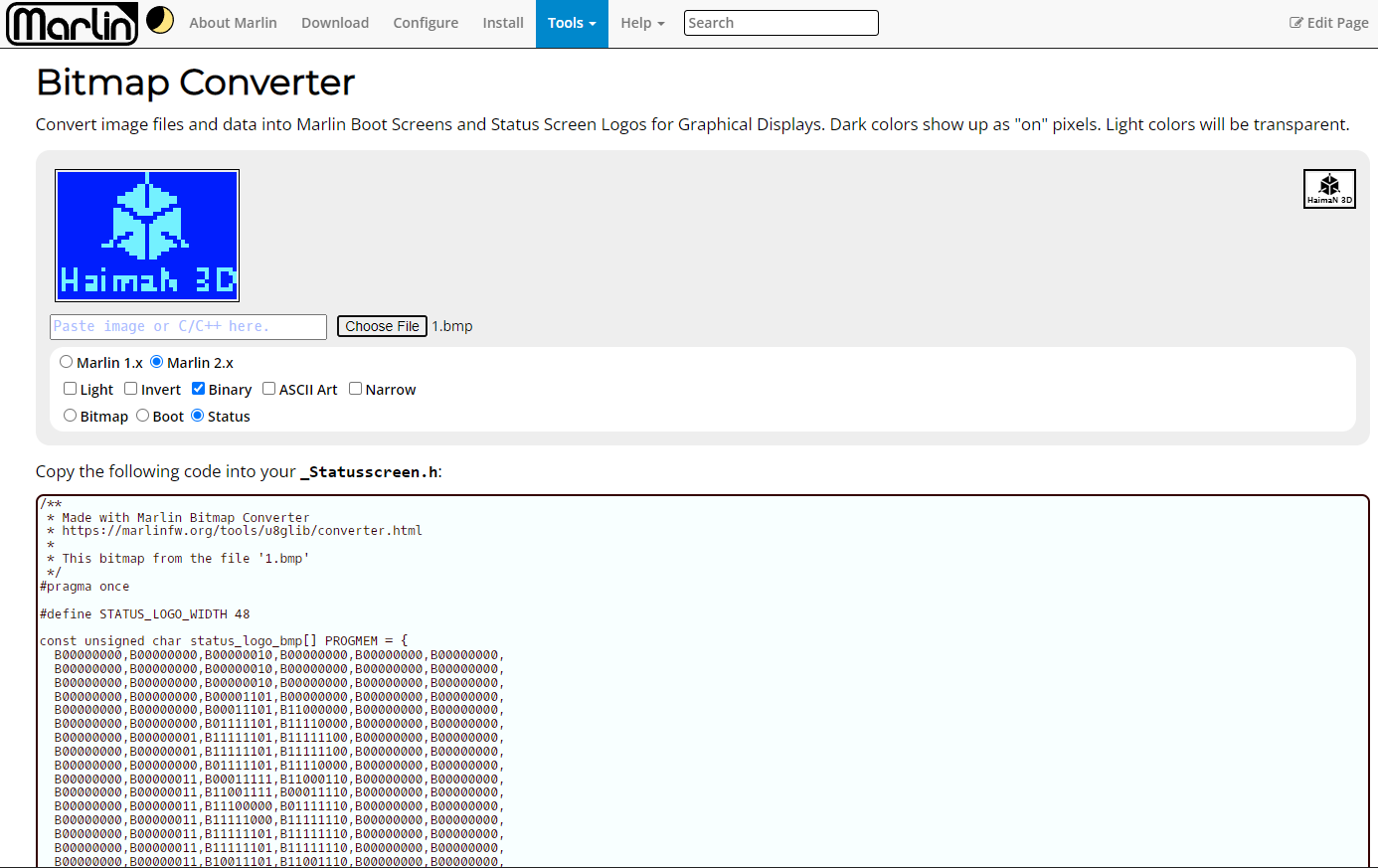
Task: Click the paste image or C/C++ field
Action: (x=188, y=327)
